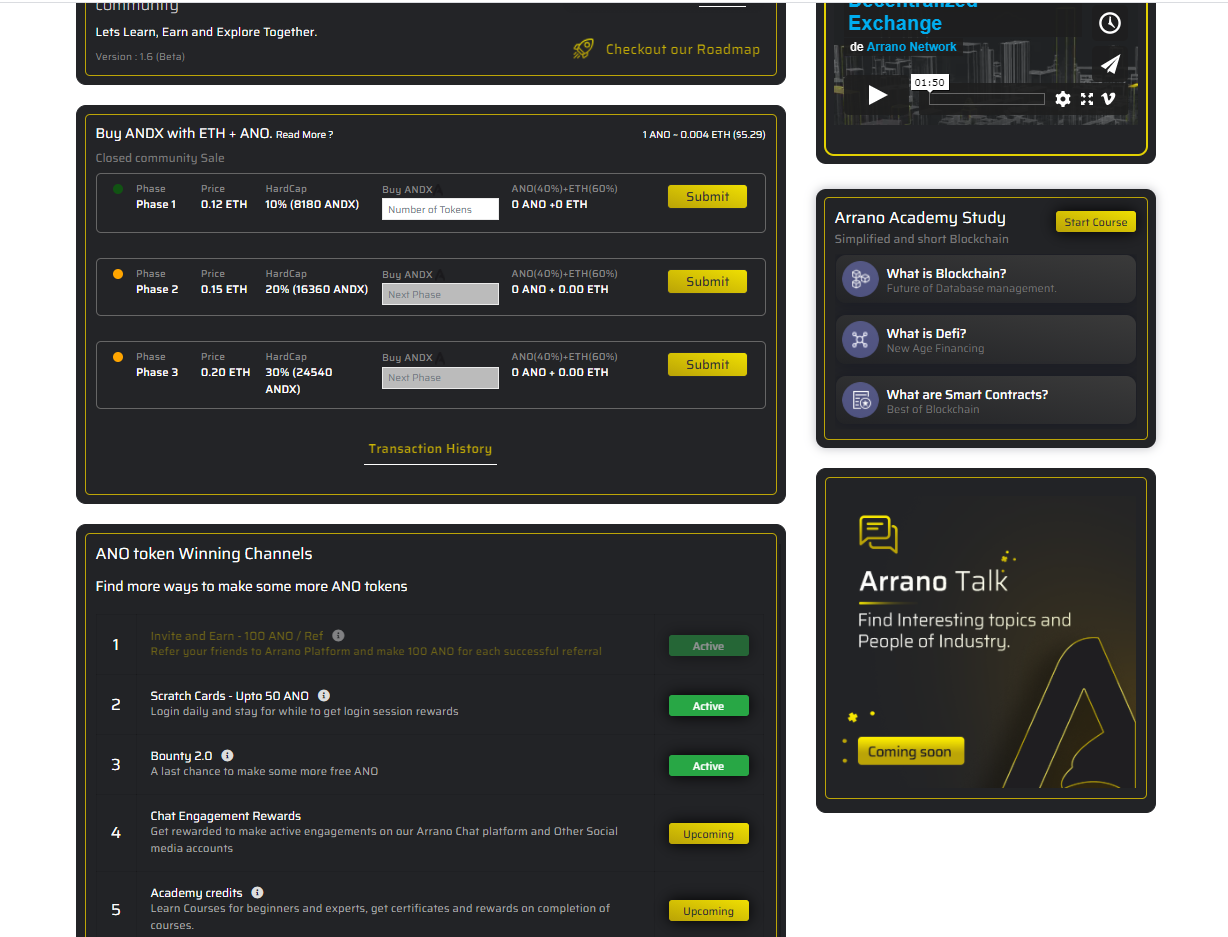Open the Arrano Network link on video
Viewport: 1228px width, 937px height.
911,47
